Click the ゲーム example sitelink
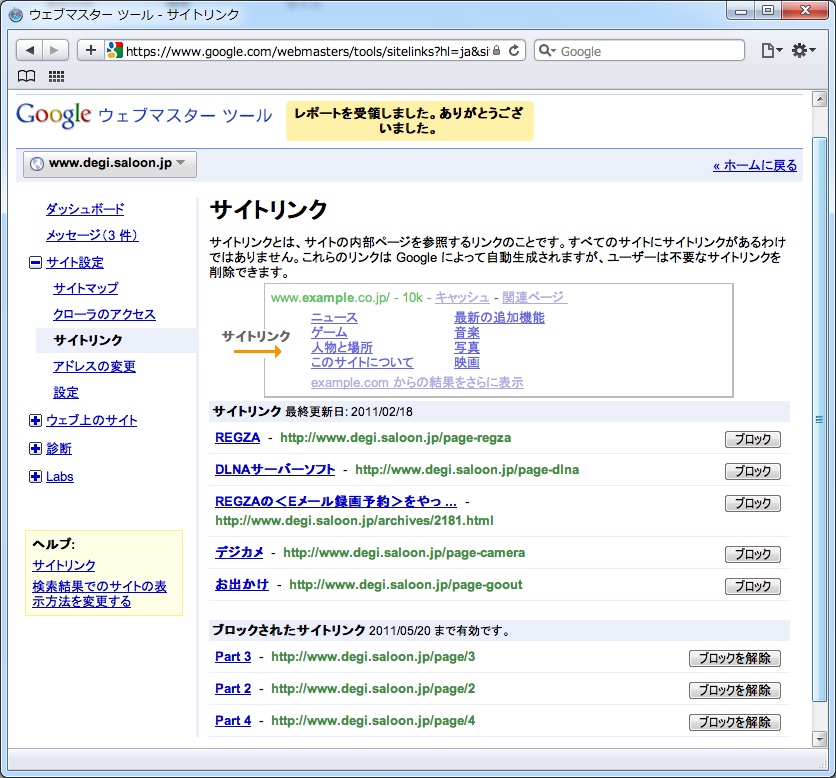The width and height of the screenshot is (836, 778). [x=329, y=333]
